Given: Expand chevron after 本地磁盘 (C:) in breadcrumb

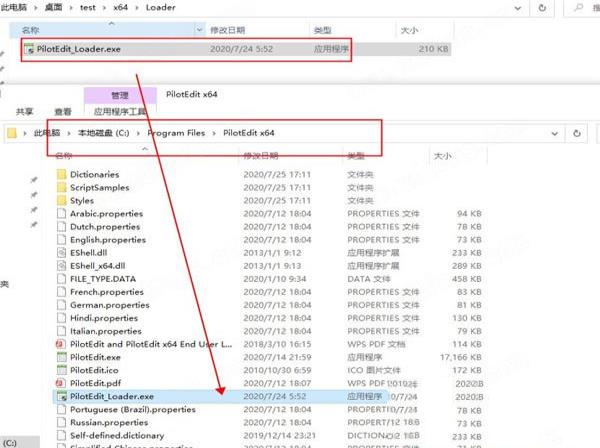Looking at the screenshot, I should [139, 133].
